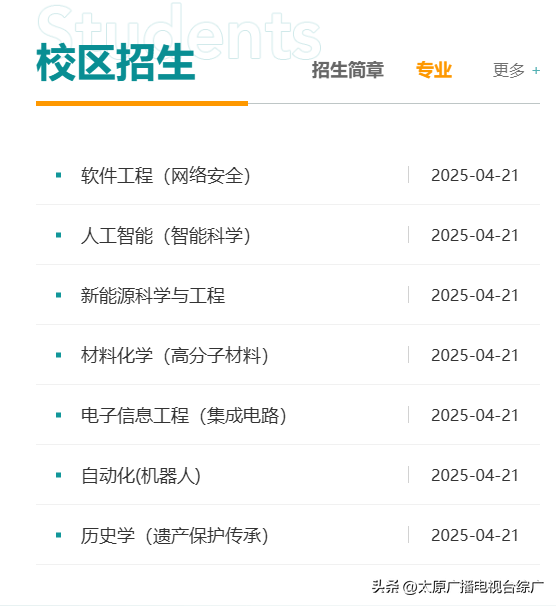Screen dimensions: 556x606
Task: Open 电子信息工程（集成电路） entry
Action: click(x=184, y=415)
